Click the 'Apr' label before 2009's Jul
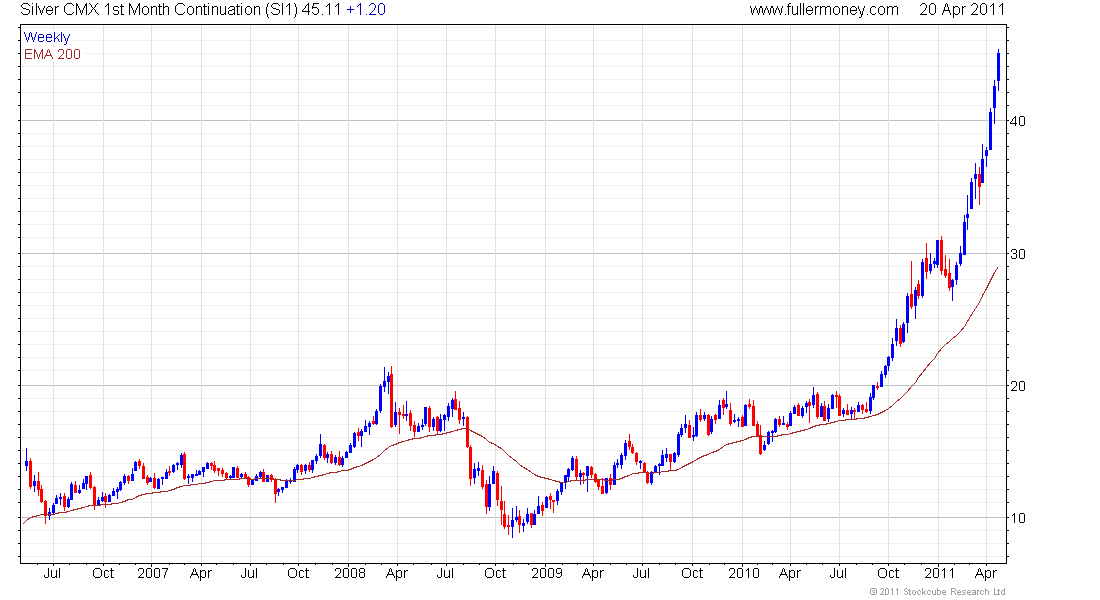This screenshot has height=600, width=1100. [x=593, y=573]
